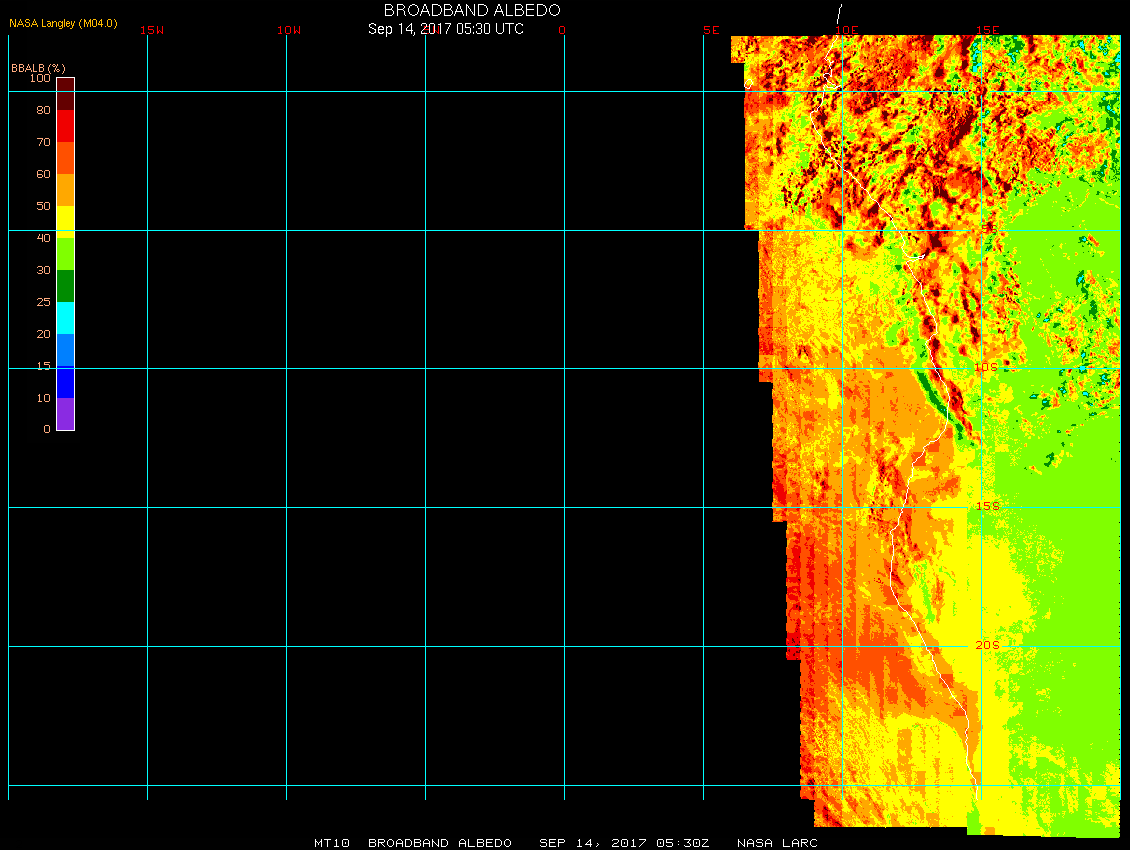Click the purple 0–10% legend swatch
The height and width of the screenshot is (850, 1130).
click(65, 414)
